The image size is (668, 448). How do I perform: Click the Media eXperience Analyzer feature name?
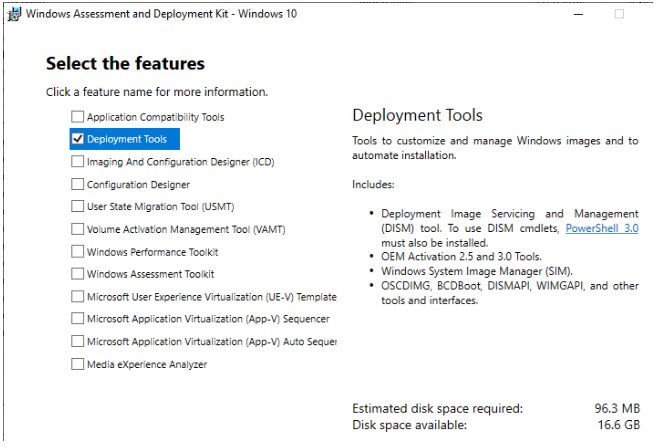pyautogui.click(x=147, y=365)
